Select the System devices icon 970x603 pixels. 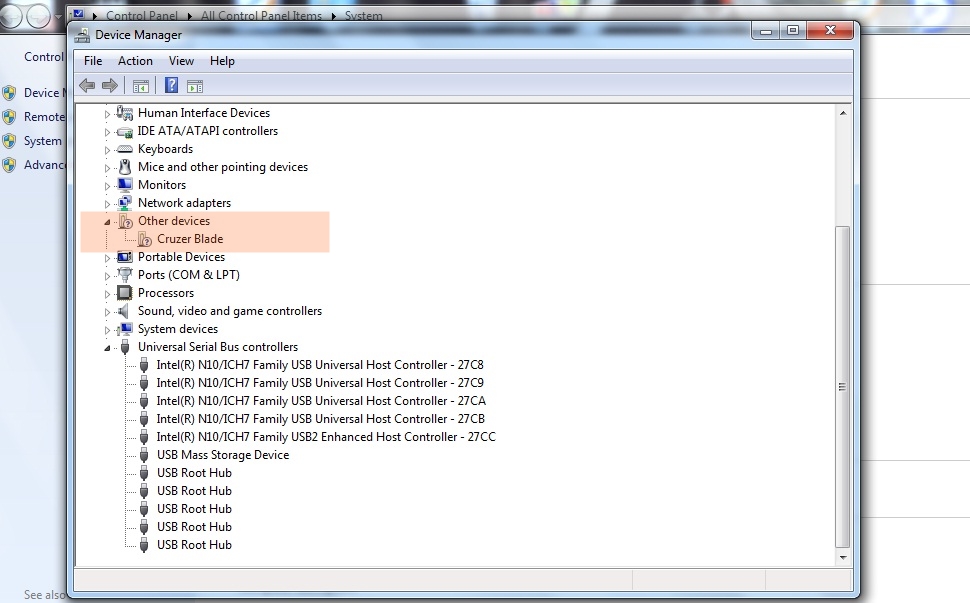(124, 328)
